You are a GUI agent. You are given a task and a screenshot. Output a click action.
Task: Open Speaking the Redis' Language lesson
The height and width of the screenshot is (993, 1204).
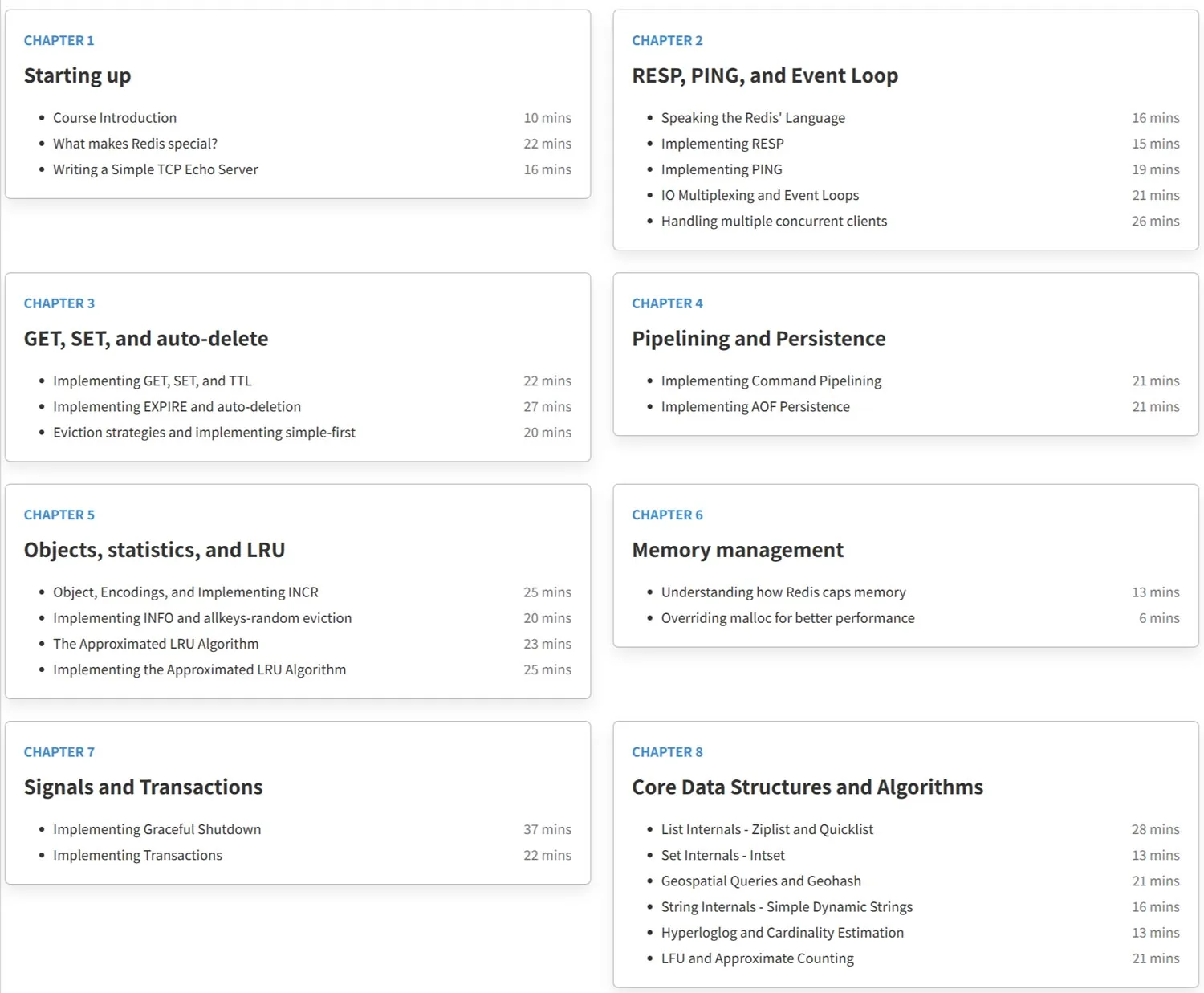point(753,118)
